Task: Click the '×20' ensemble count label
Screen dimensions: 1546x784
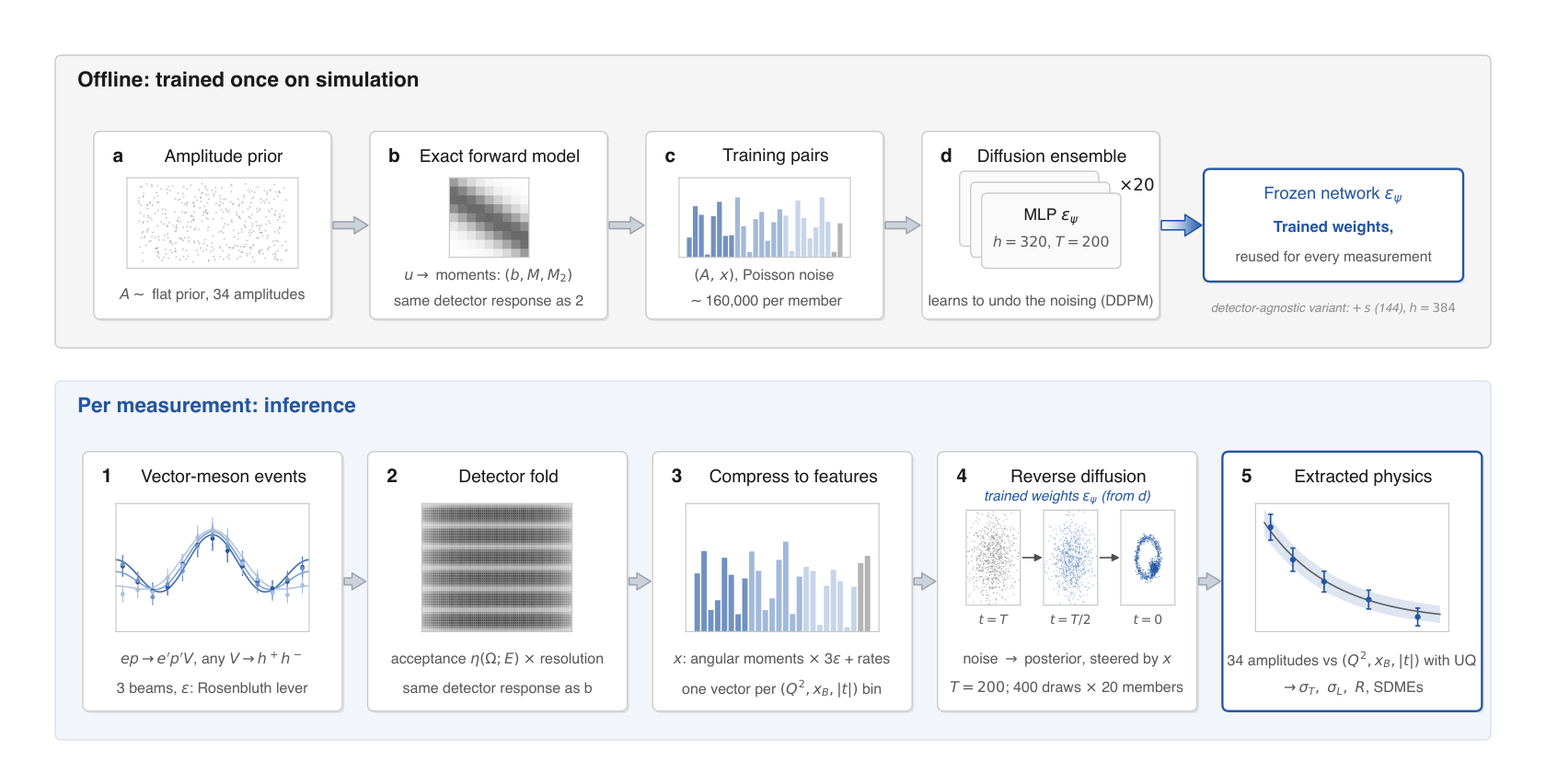Action: click(1137, 185)
